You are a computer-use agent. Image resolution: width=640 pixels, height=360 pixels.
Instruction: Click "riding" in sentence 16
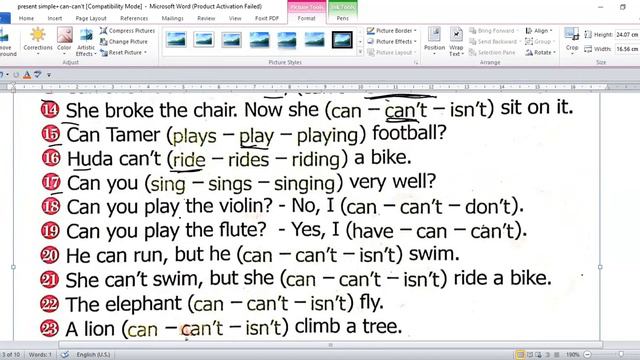316,159
